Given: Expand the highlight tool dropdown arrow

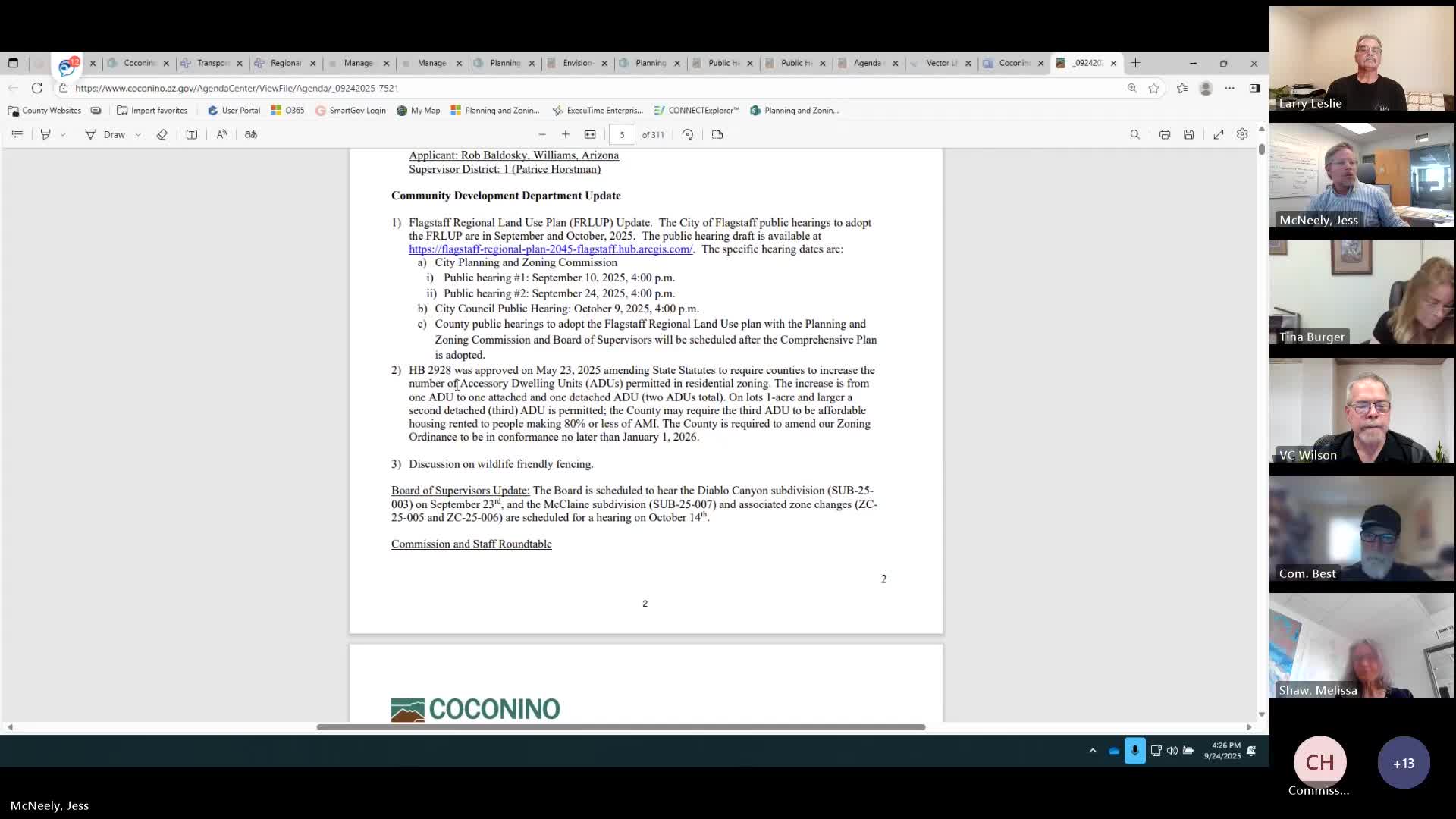Looking at the screenshot, I should coord(63,134).
